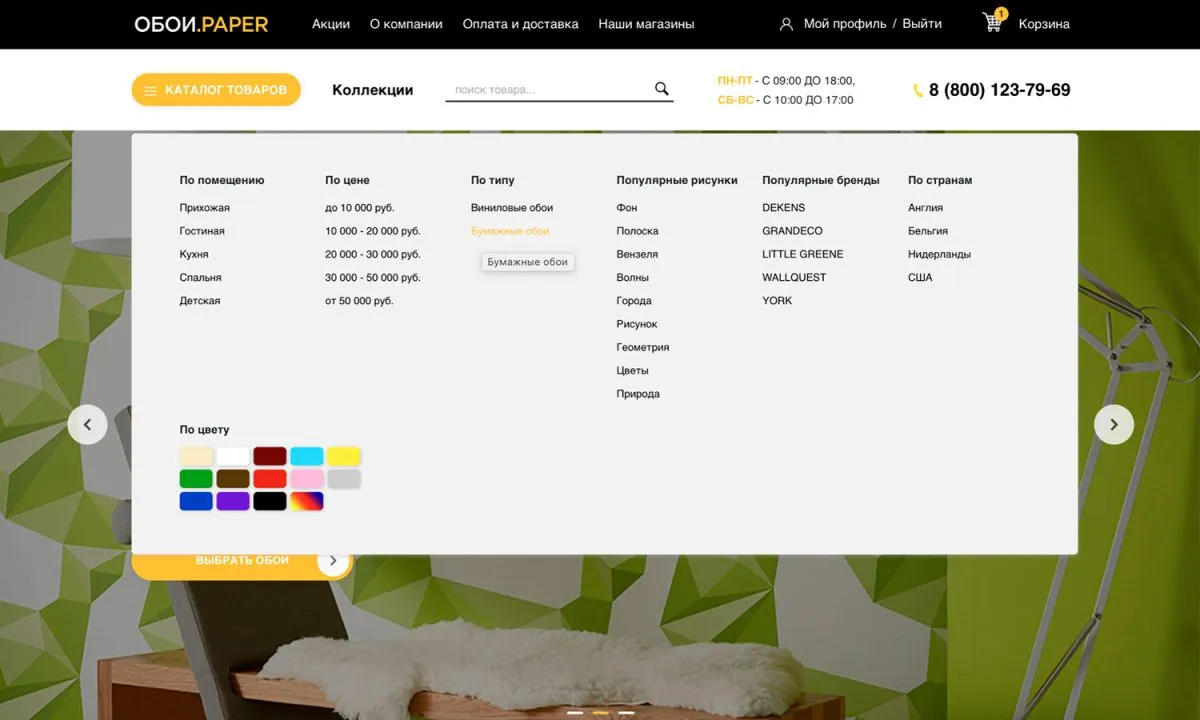Click the ОБОИ.PAPER logo
Image resolution: width=1200 pixels, height=720 pixels.
pyautogui.click(x=201, y=24)
